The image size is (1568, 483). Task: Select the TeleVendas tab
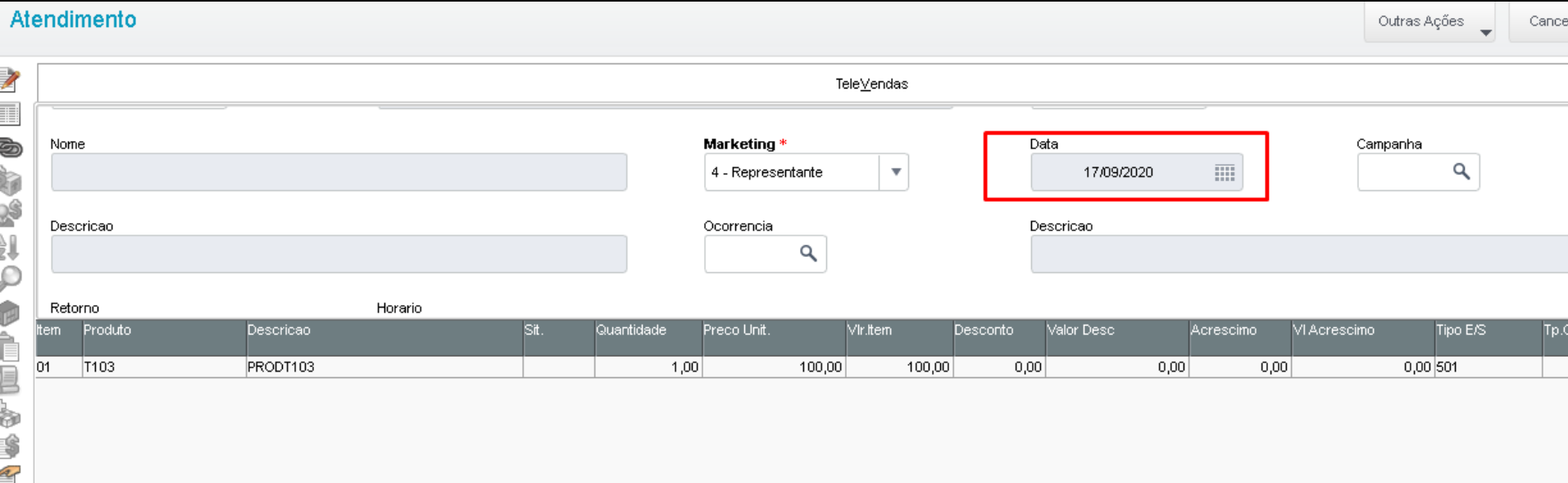(x=871, y=84)
